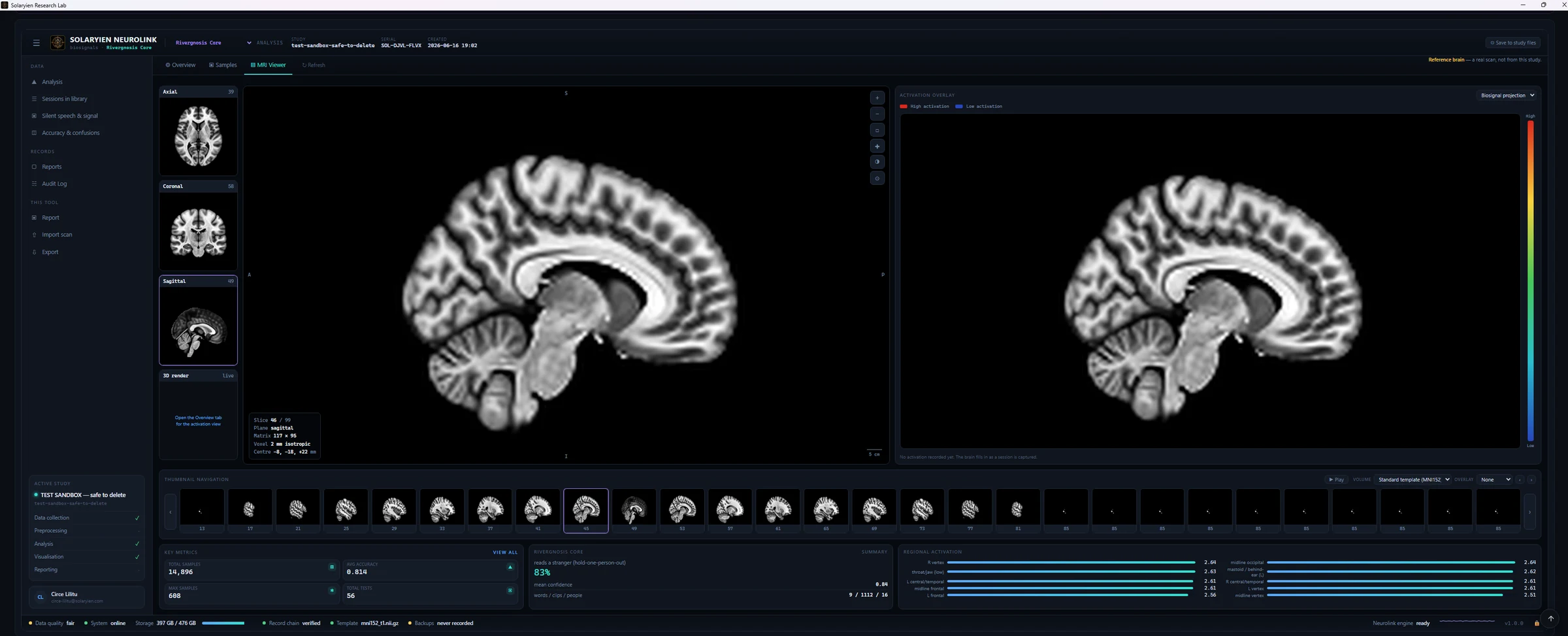This screenshot has width=1568, height=636.
Task: Click Save to study files button
Action: click(1513, 42)
